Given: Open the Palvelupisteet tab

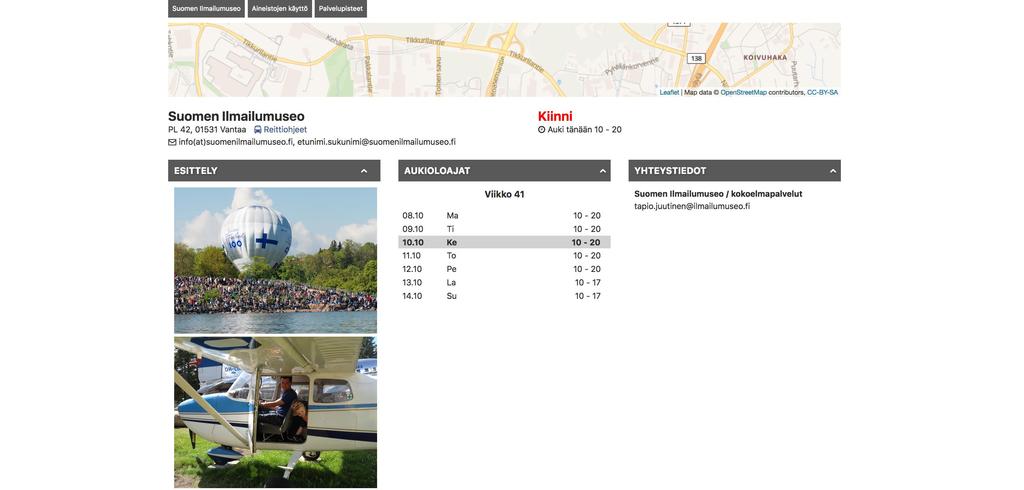Looking at the screenshot, I should [x=340, y=8].
